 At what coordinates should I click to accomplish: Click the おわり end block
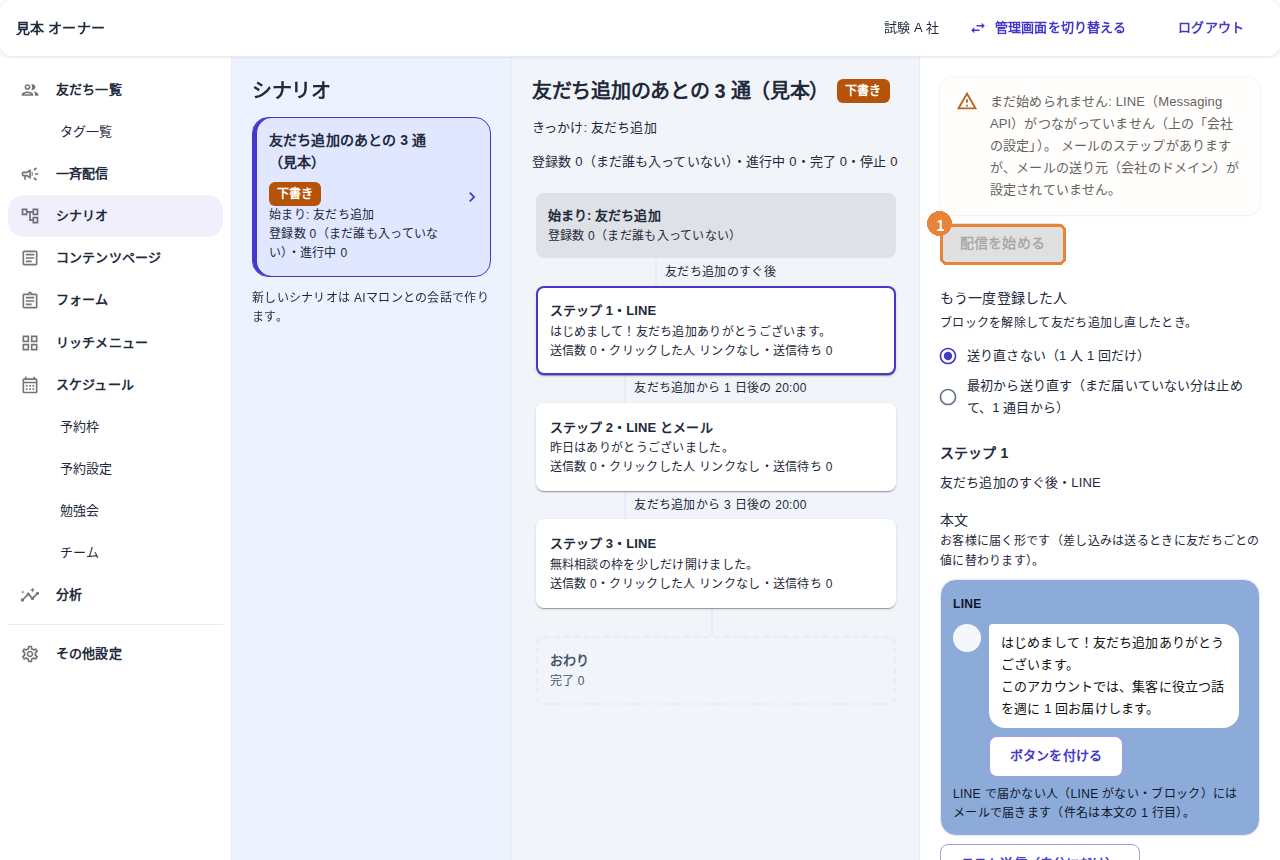716,670
